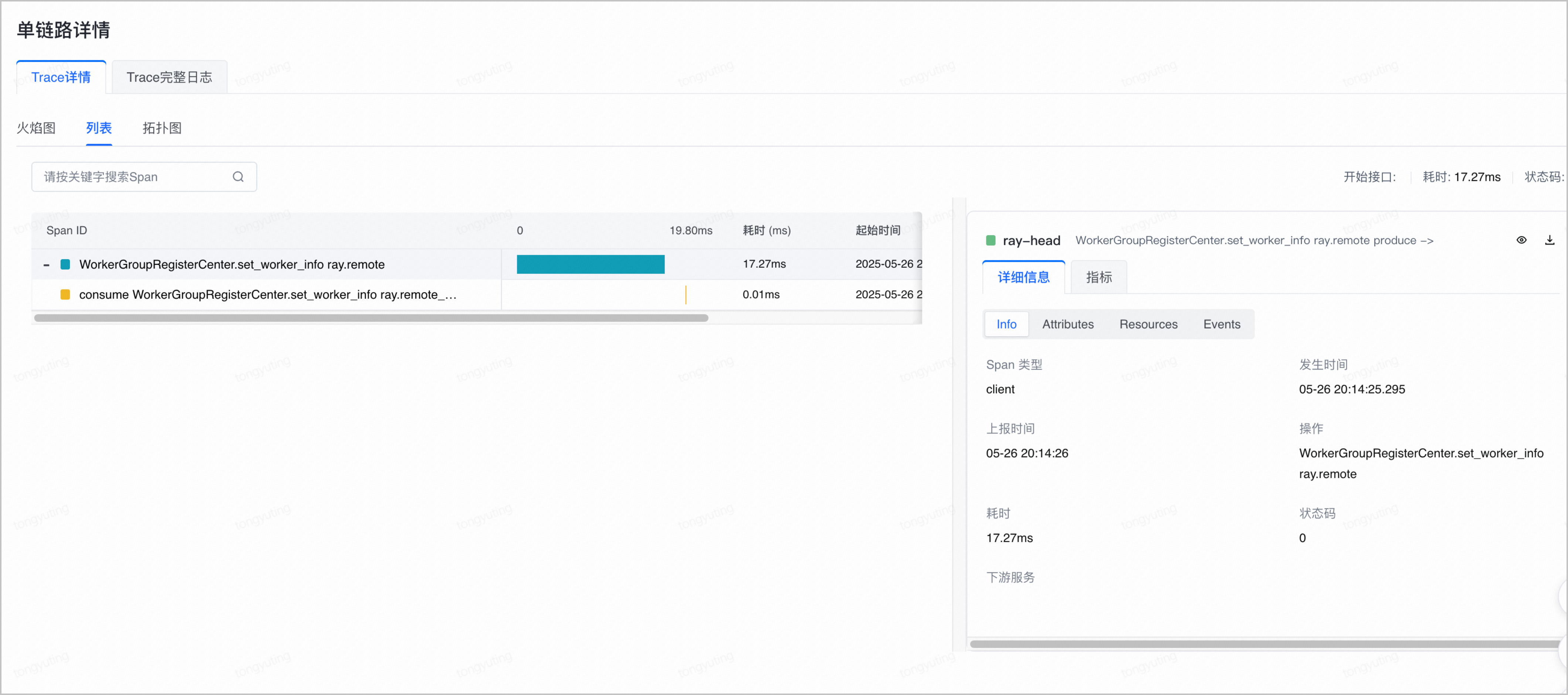The width and height of the screenshot is (1568, 695).
Task: Switch to 拓扑图 view
Action: click(x=162, y=128)
